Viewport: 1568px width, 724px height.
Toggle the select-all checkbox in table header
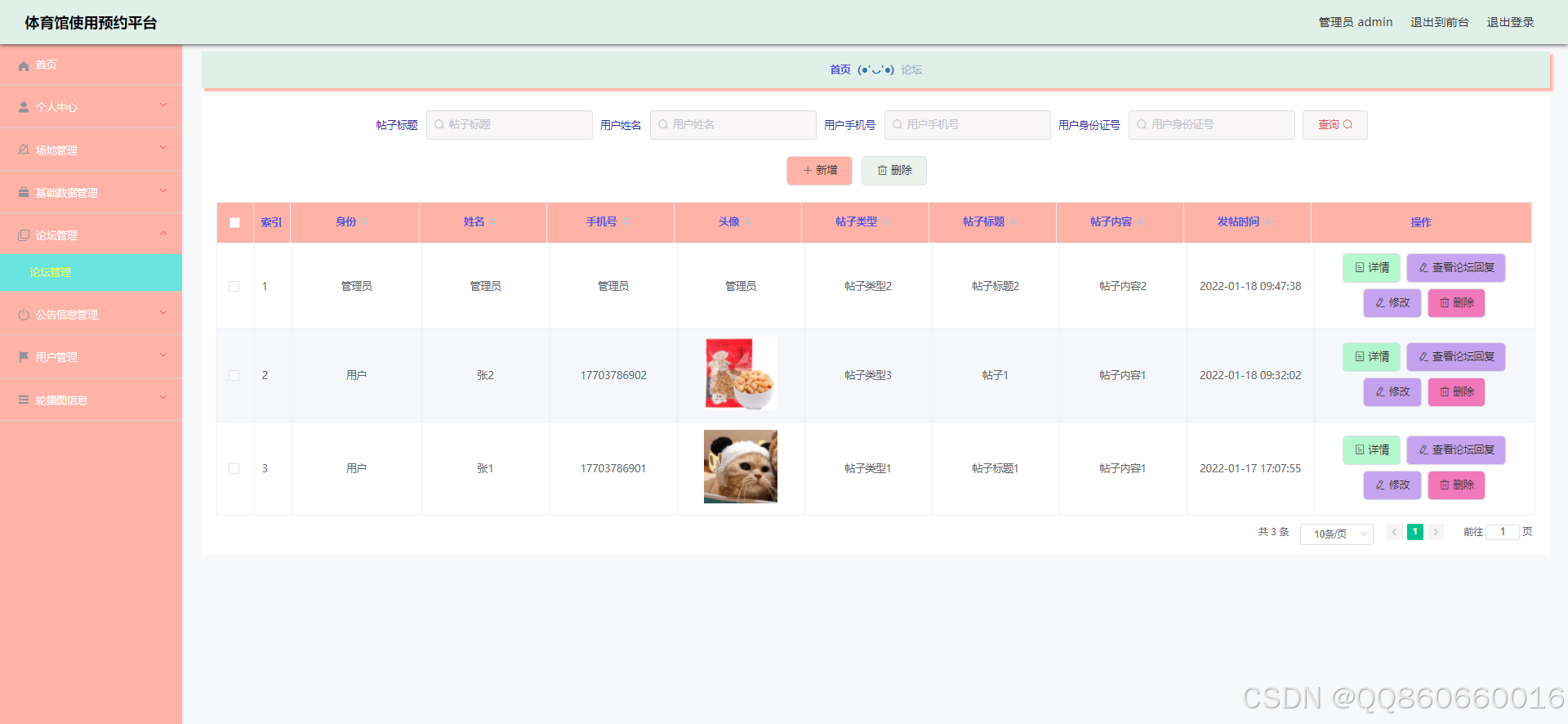(x=235, y=222)
